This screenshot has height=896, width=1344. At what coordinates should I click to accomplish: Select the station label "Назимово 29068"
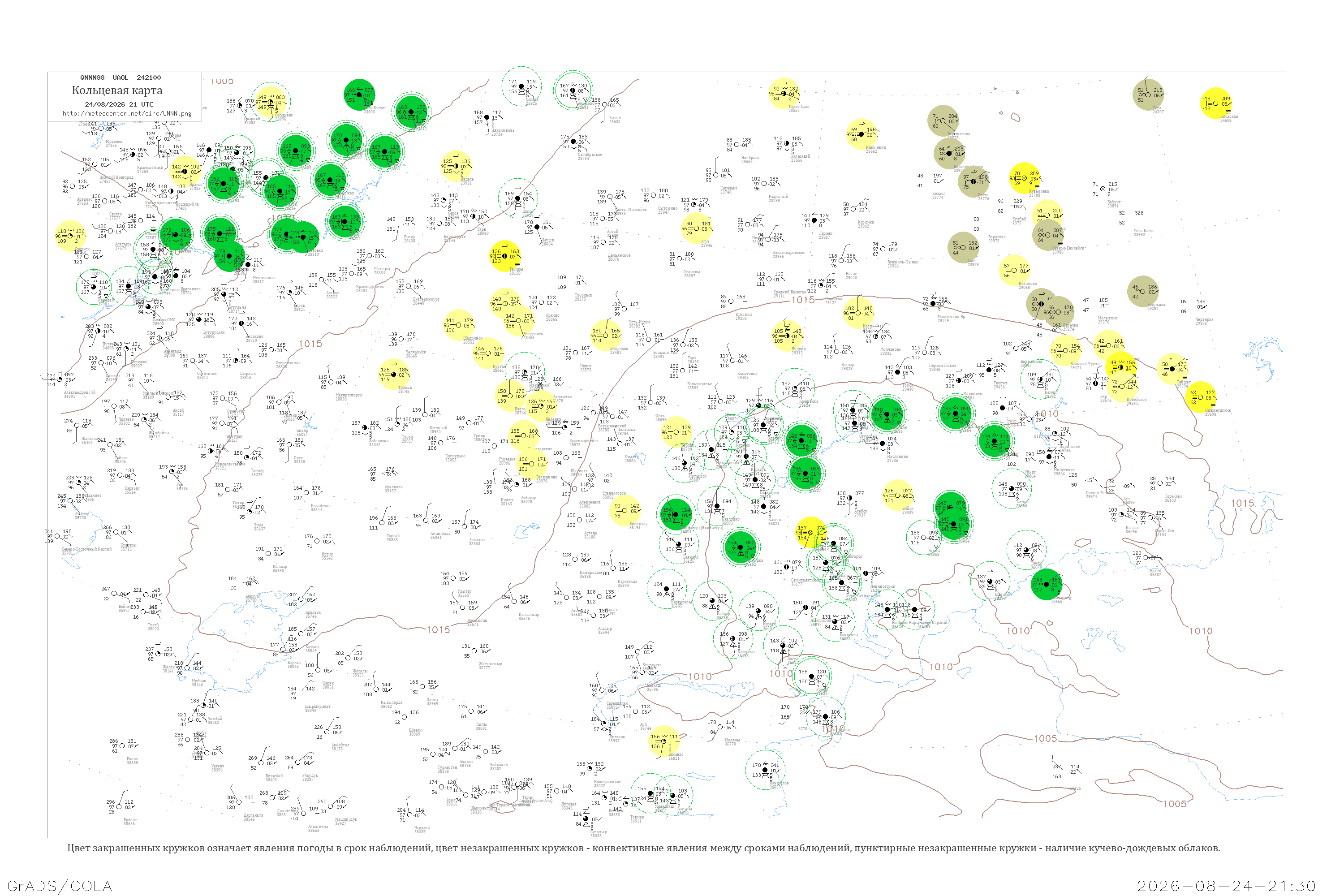(x=1027, y=285)
